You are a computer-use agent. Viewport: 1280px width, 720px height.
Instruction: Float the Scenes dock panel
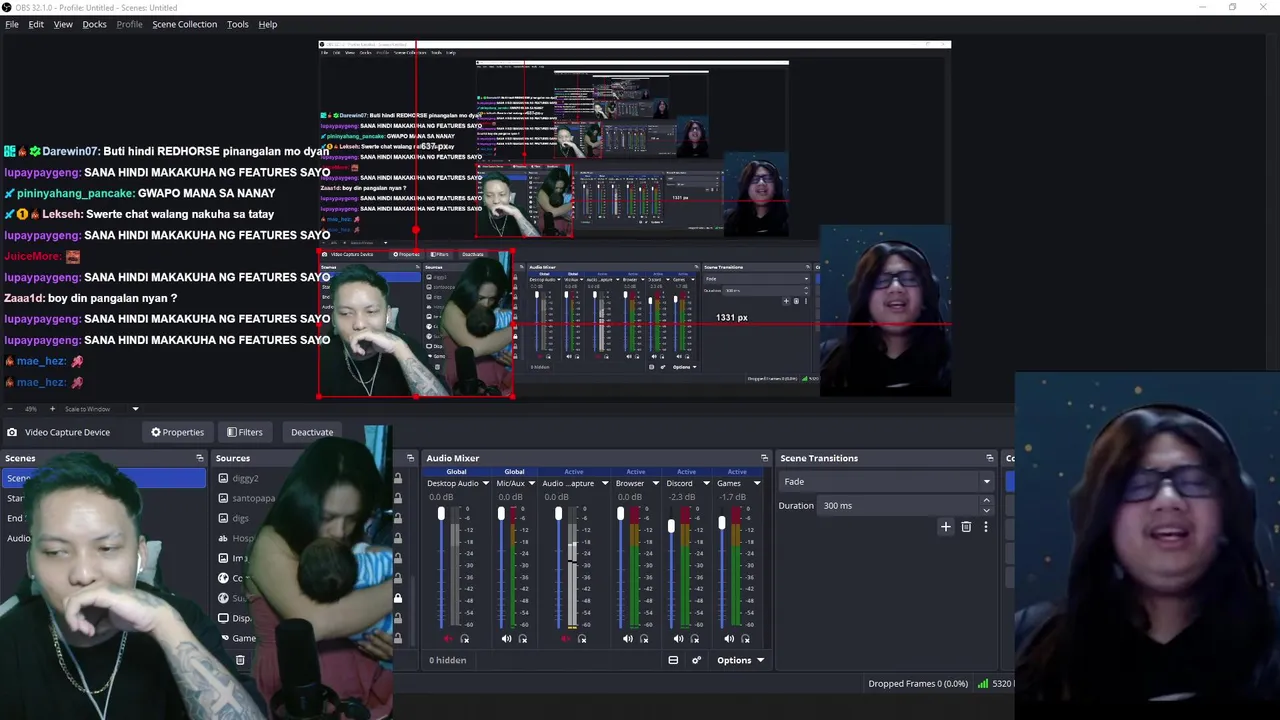[199, 458]
